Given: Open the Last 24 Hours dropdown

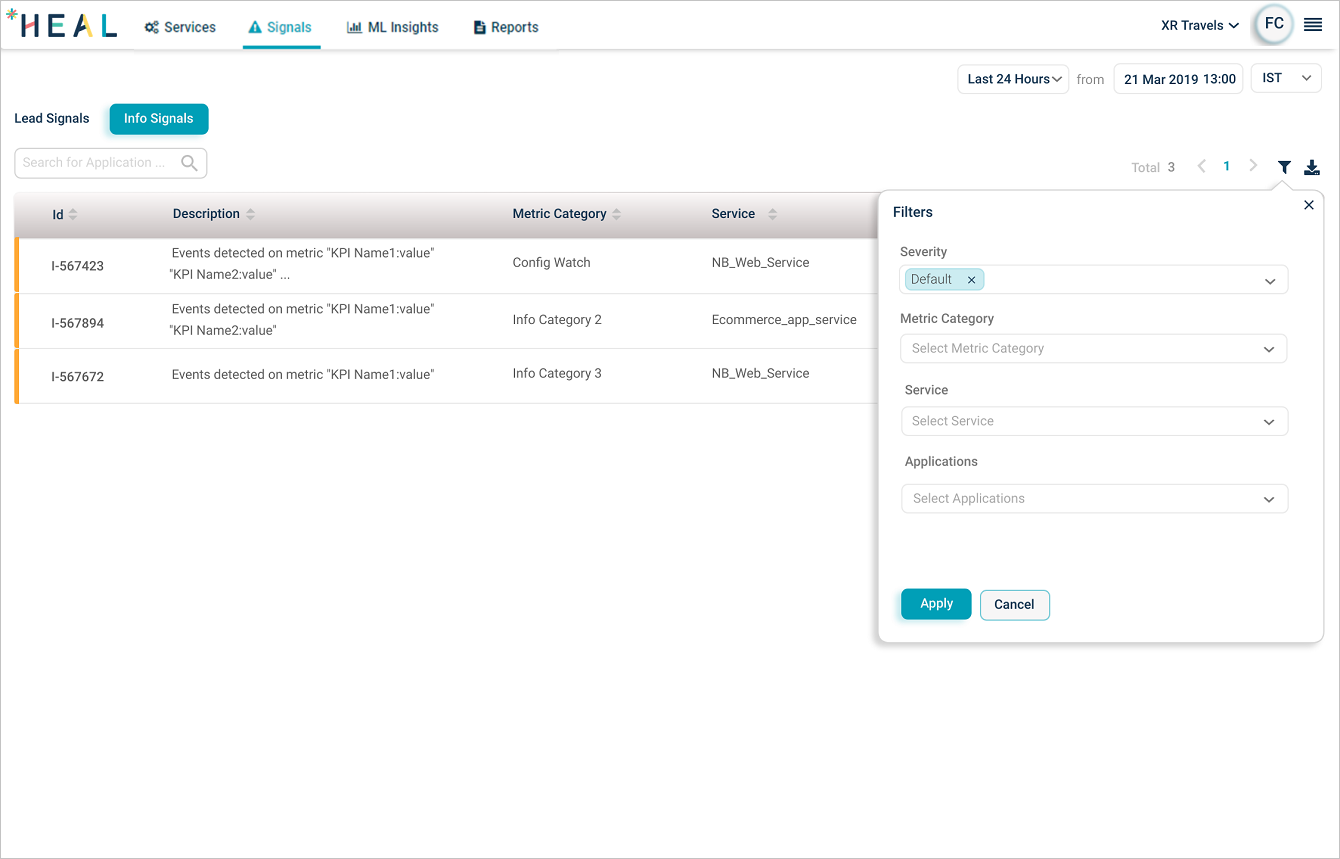Looking at the screenshot, I should coord(1013,79).
